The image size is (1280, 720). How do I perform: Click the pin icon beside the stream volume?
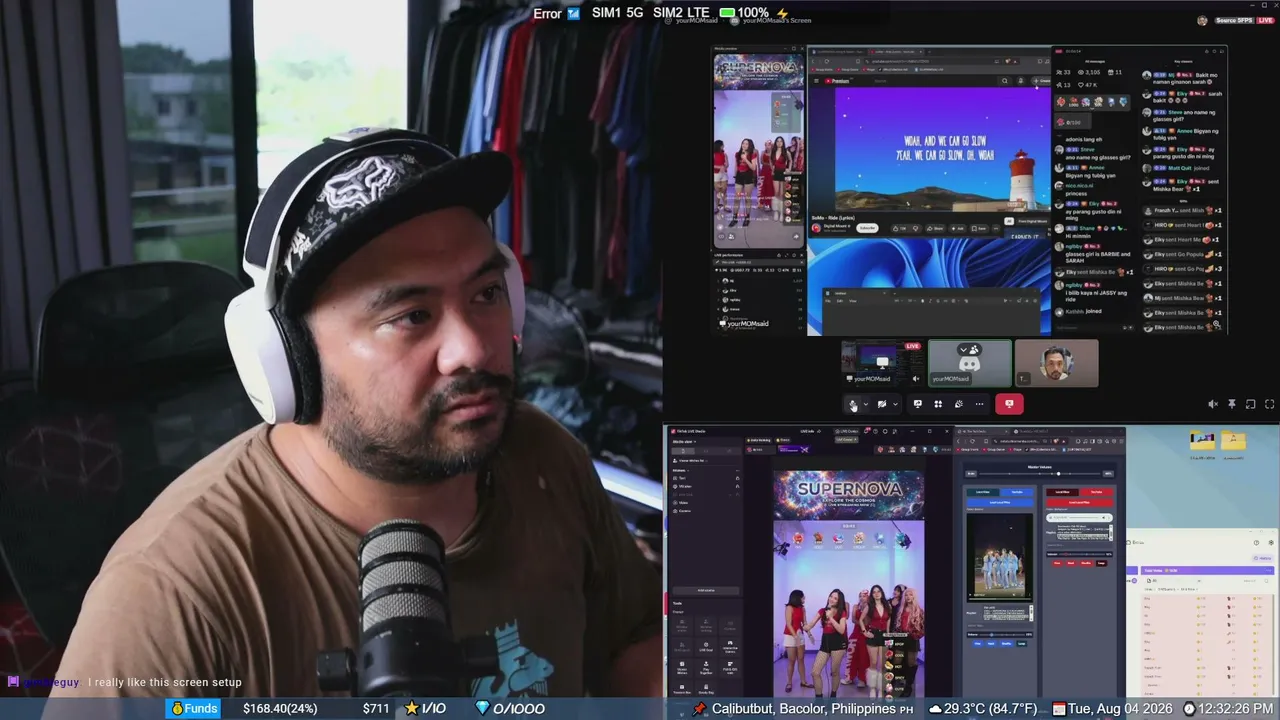1232,404
